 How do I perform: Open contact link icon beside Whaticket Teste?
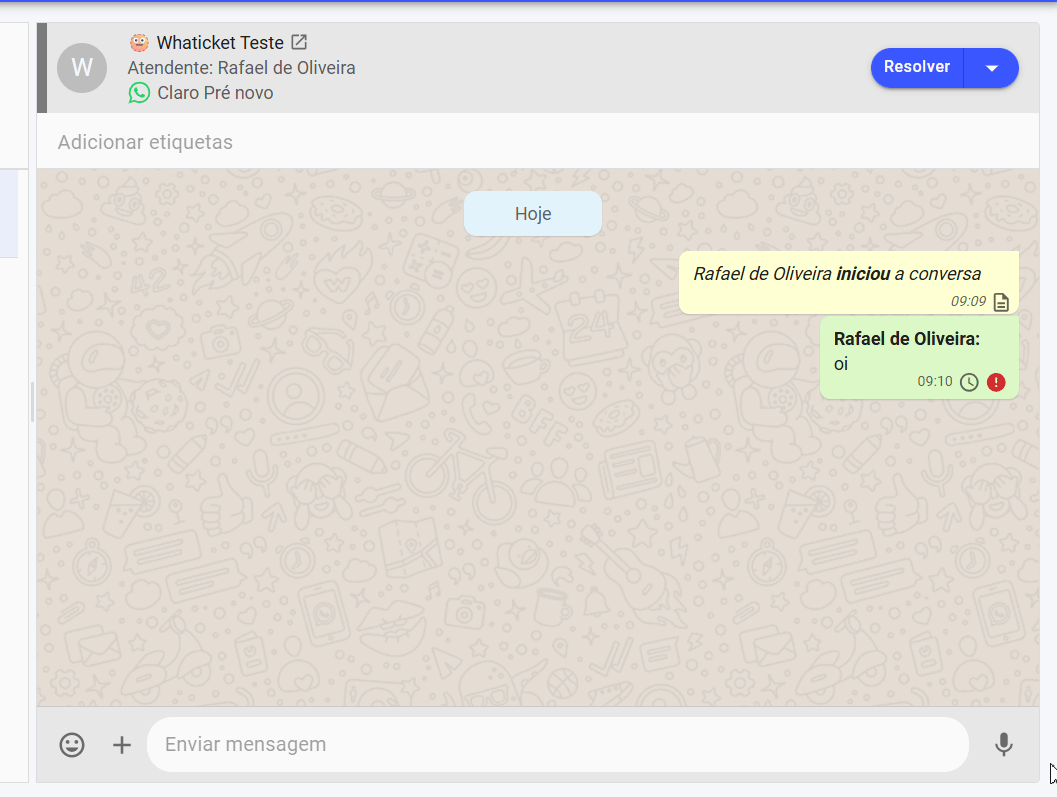pyautogui.click(x=299, y=42)
